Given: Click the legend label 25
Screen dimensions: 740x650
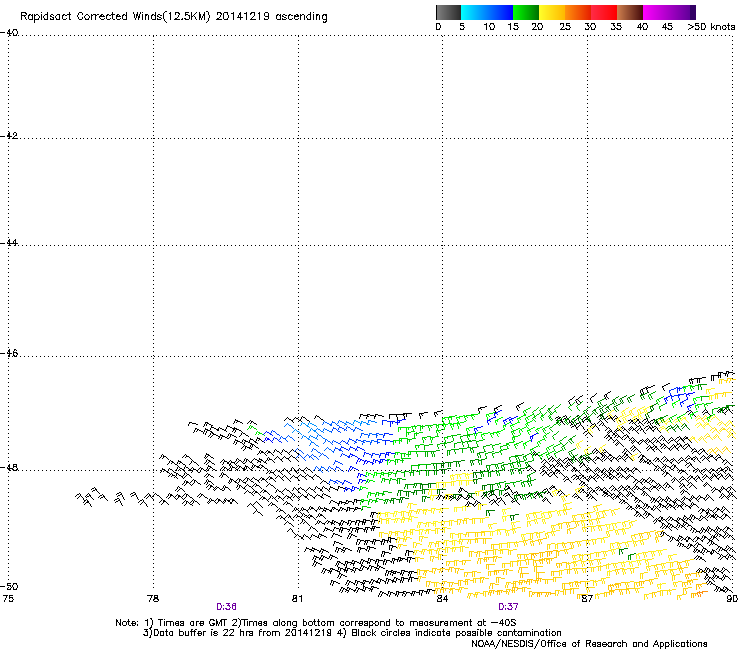Looking at the screenshot, I should (x=565, y=27).
